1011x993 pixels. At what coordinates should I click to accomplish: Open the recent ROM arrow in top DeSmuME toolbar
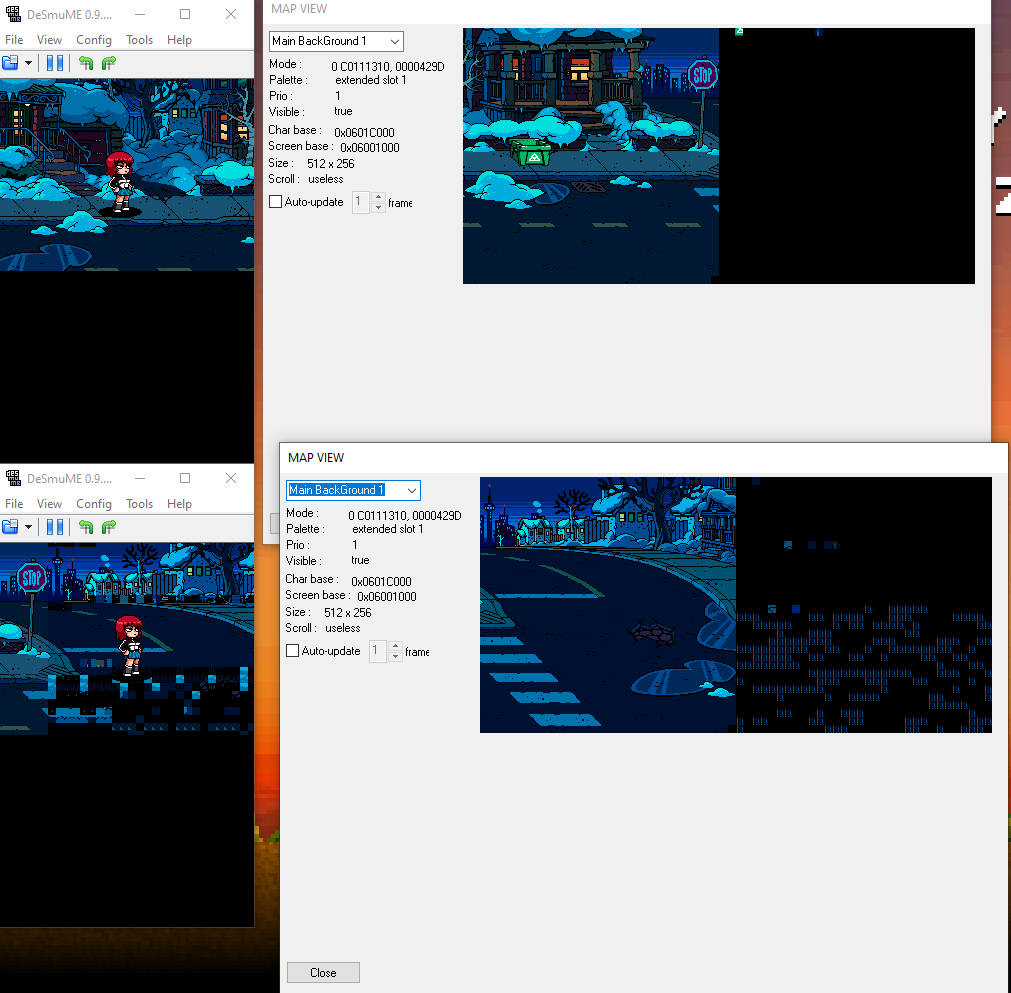28,63
